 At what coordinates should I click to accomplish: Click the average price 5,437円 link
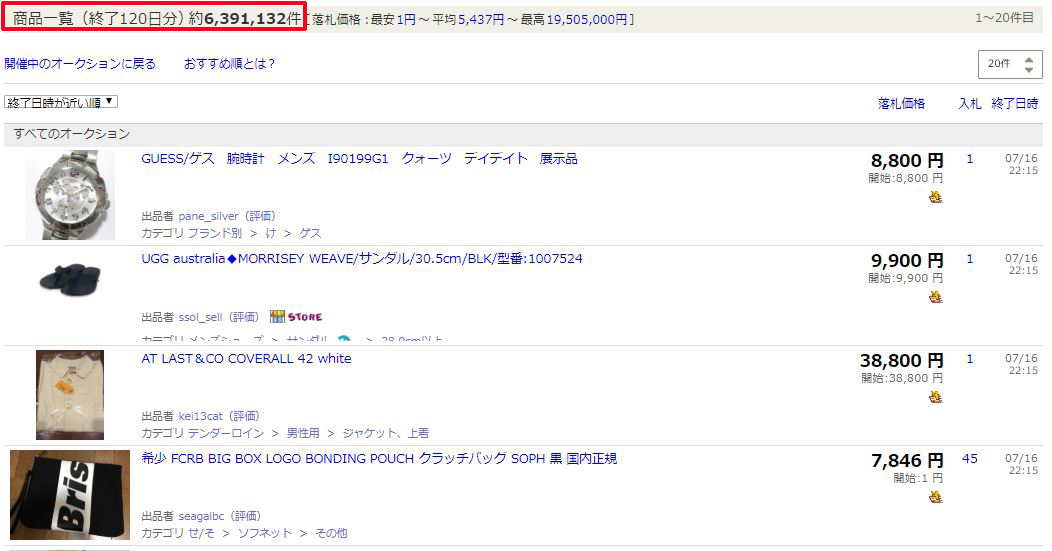click(480, 19)
